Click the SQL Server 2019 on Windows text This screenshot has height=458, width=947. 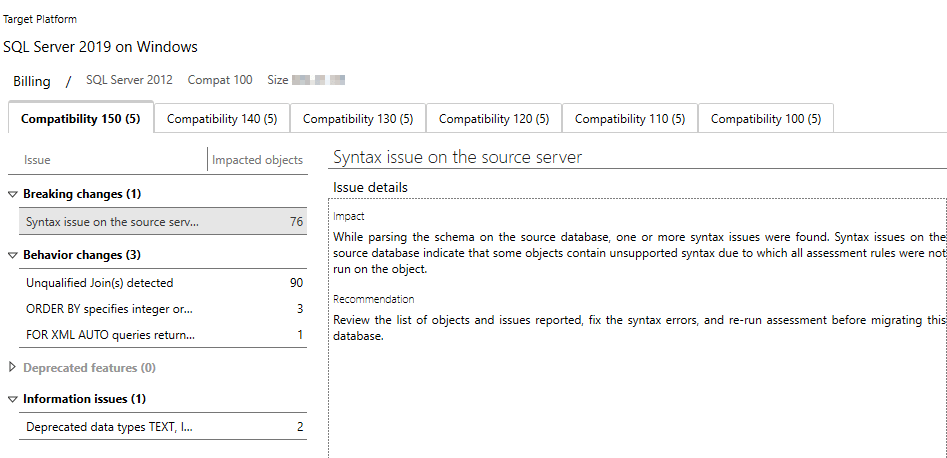click(100, 47)
